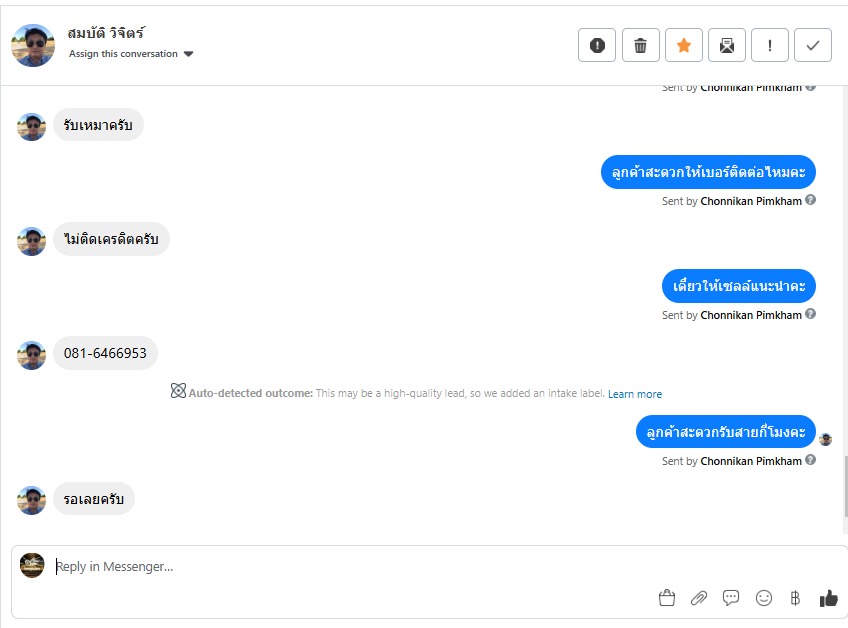Click the สมบัติ วิจิตร์ contact name
Screen dimensions: 848x628
tap(107, 33)
